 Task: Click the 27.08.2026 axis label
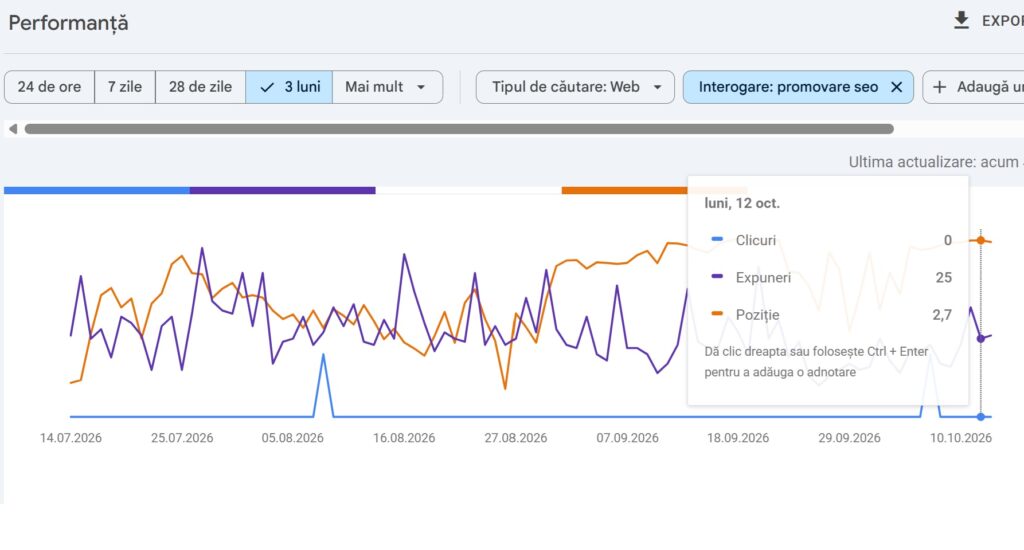click(516, 438)
